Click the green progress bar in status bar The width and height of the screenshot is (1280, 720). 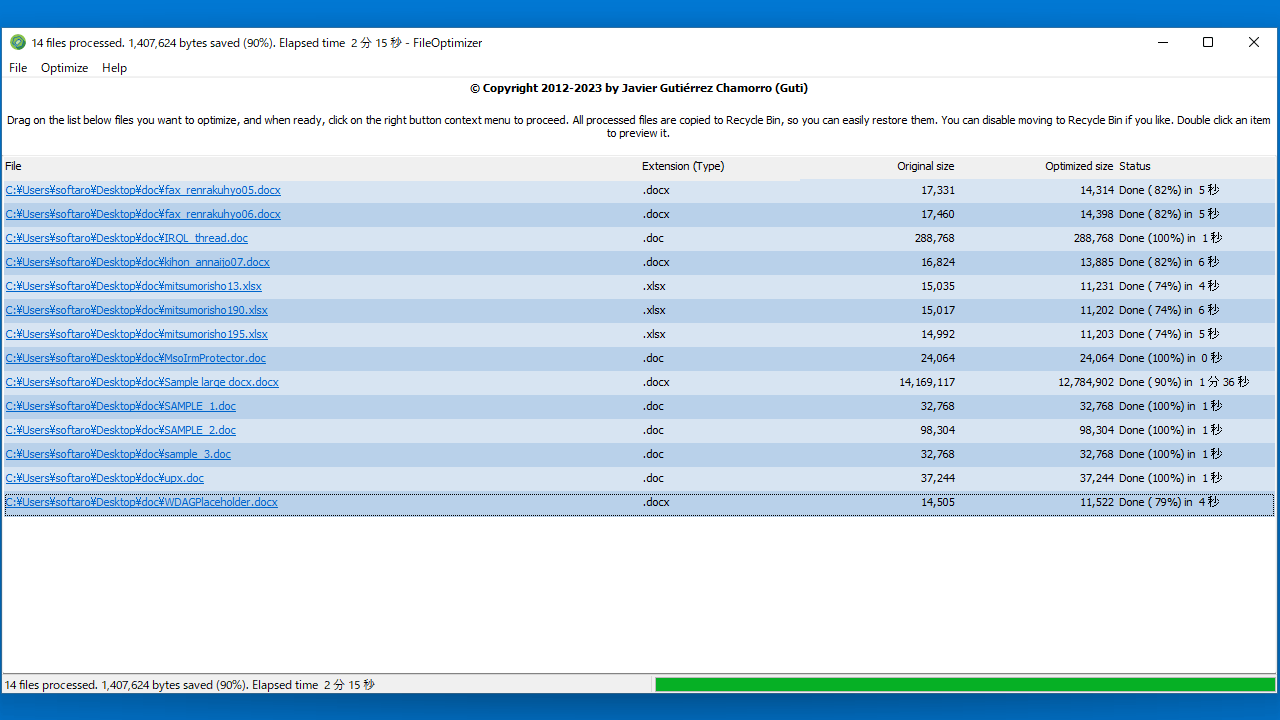965,685
